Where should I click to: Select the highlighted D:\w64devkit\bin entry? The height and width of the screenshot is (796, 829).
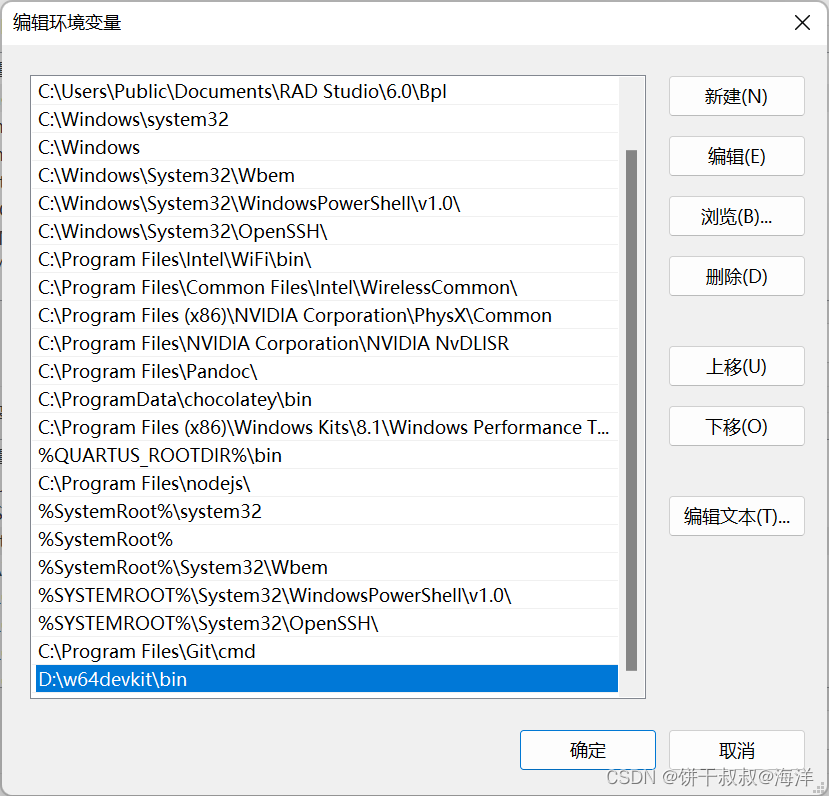click(327, 679)
